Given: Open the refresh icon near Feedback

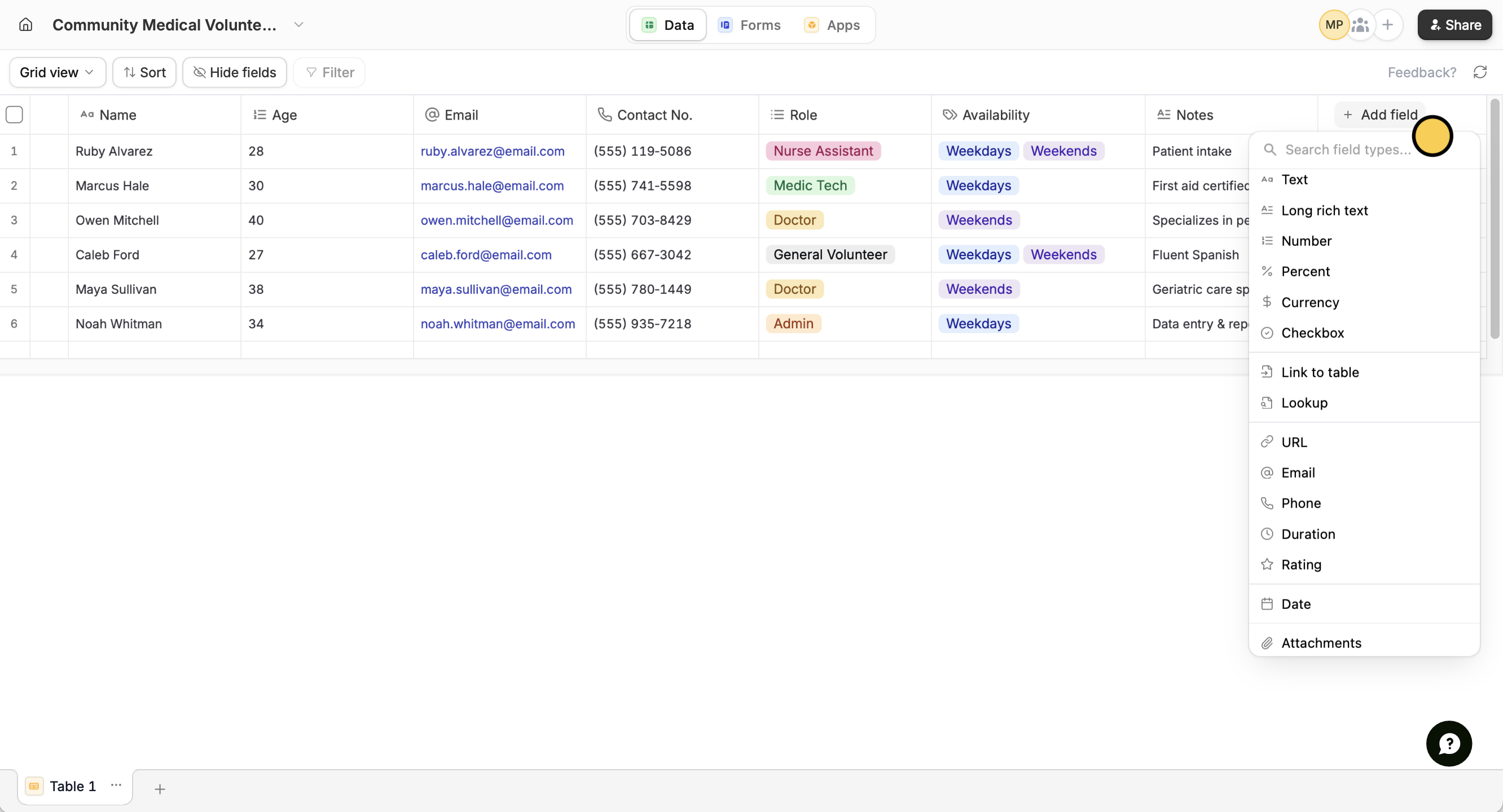Looking at the screenshot, I should coord(1480,72).
